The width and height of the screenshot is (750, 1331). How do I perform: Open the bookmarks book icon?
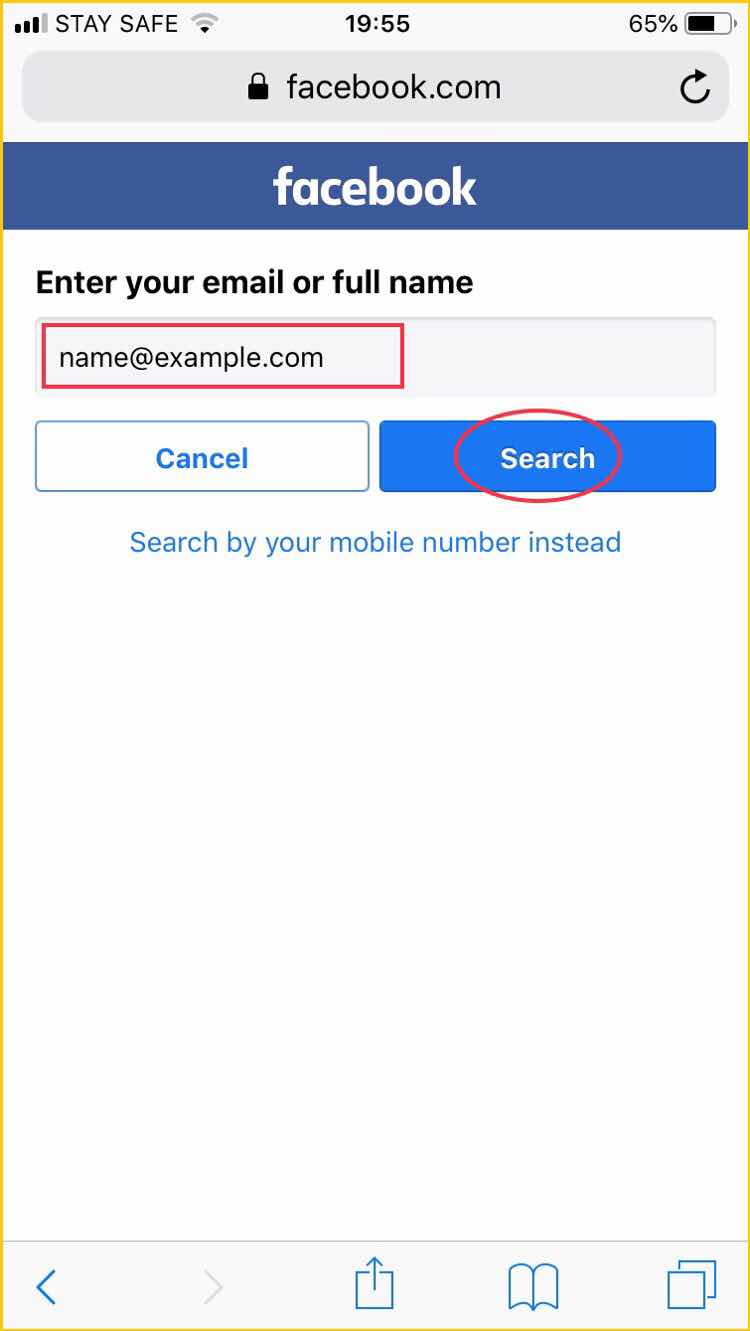tap(533, 1287)
